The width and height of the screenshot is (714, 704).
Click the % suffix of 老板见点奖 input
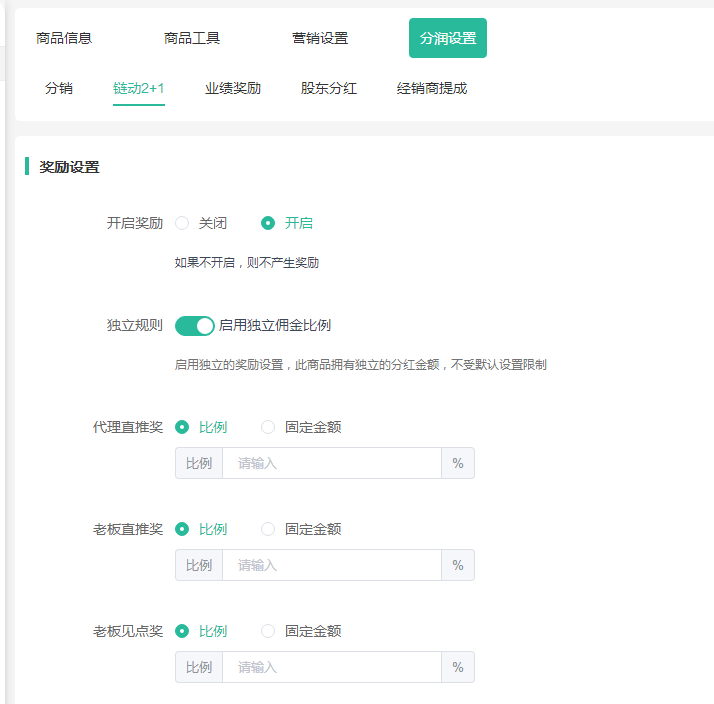(x=458, y=667)
